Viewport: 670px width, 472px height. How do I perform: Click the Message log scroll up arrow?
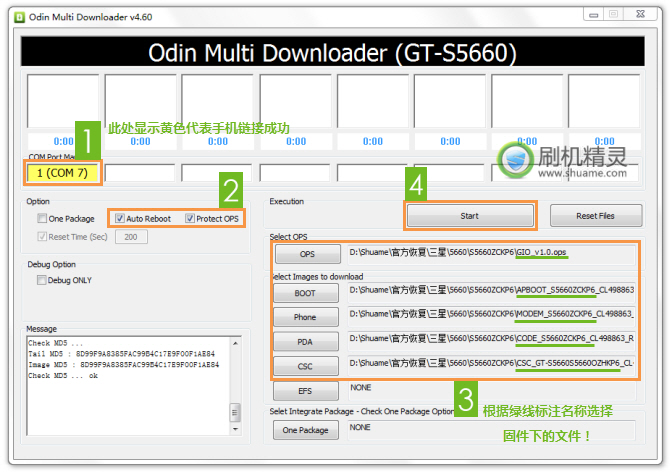pyautogui.click(x=235, y=343)
